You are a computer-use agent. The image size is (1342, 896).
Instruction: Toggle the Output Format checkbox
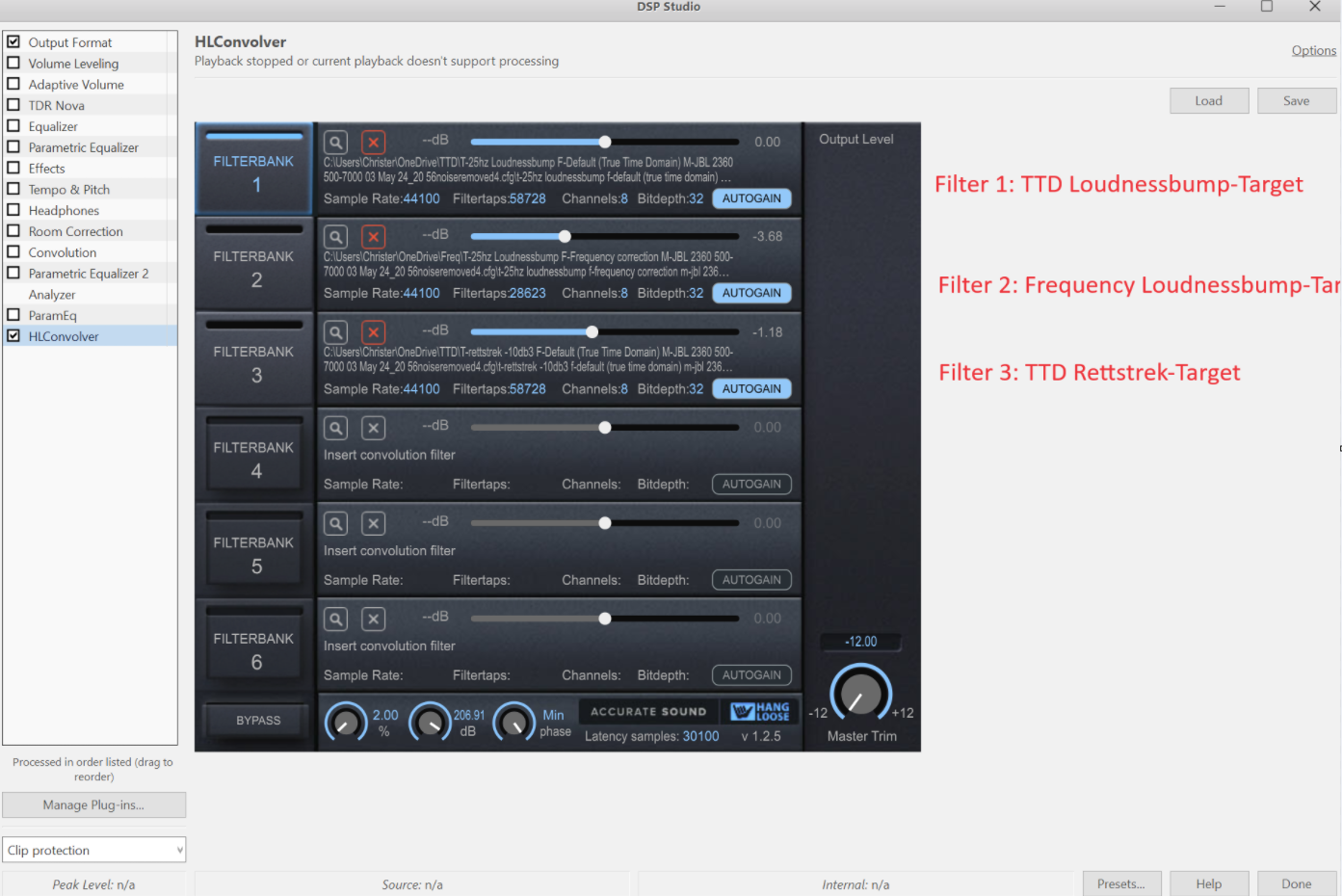click(x=13, y=41)
